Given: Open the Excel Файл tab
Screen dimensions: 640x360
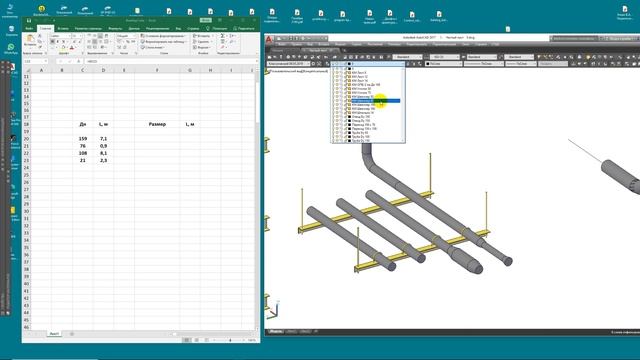Looking at the screenshot, I should [29, 29].
